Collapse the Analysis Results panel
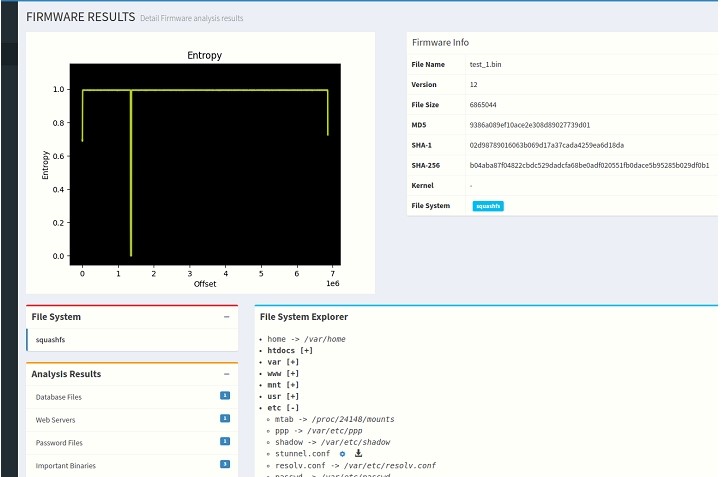The width and height of the screenshot is (728, 477). point(227,374)
